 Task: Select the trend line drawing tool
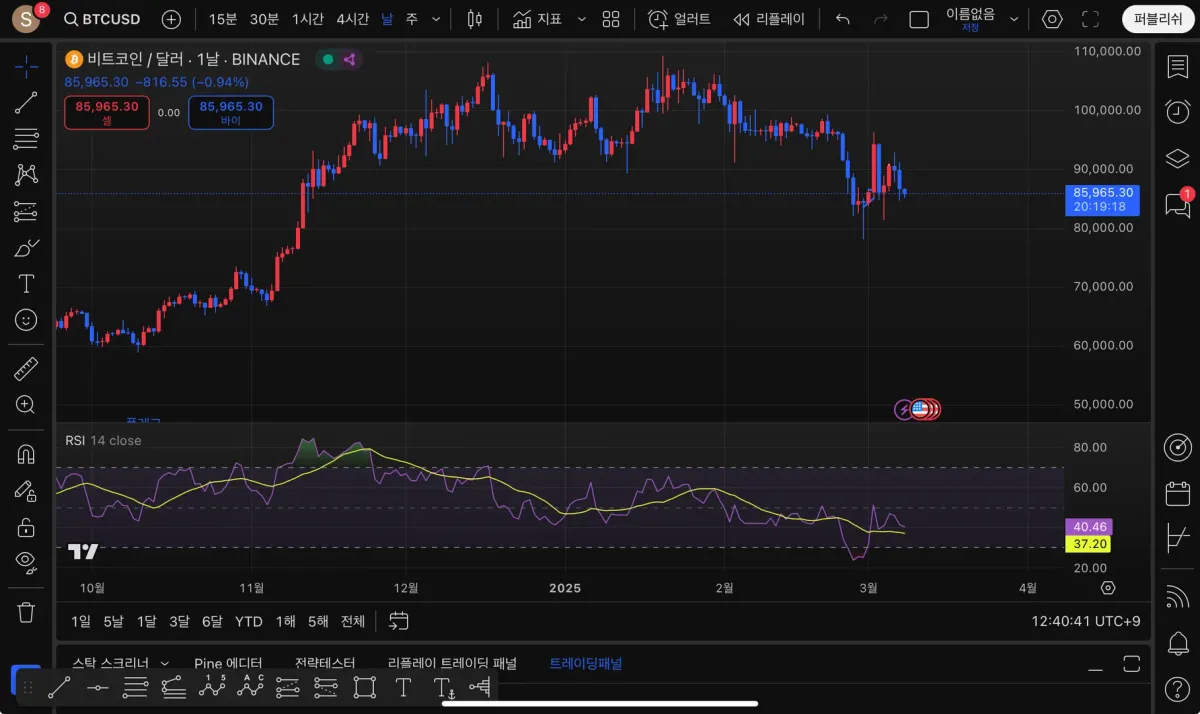point(26,102)
